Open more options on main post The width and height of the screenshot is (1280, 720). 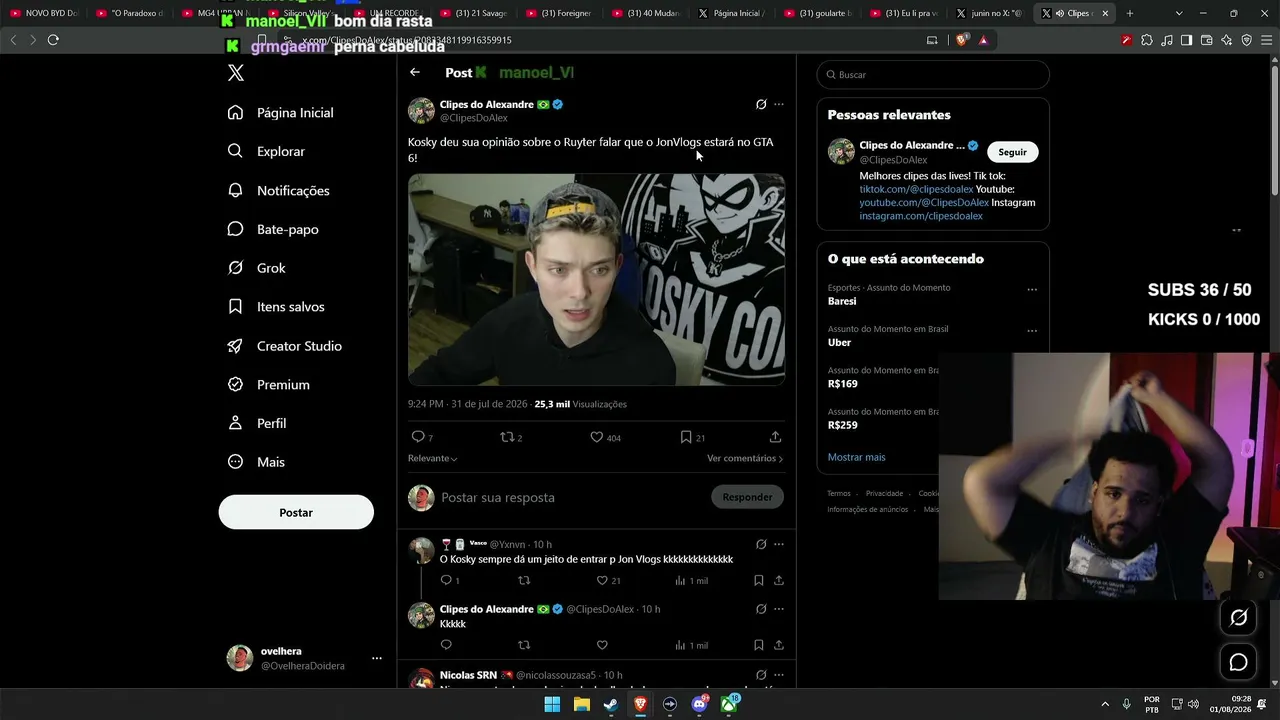(x=779, y=104)
